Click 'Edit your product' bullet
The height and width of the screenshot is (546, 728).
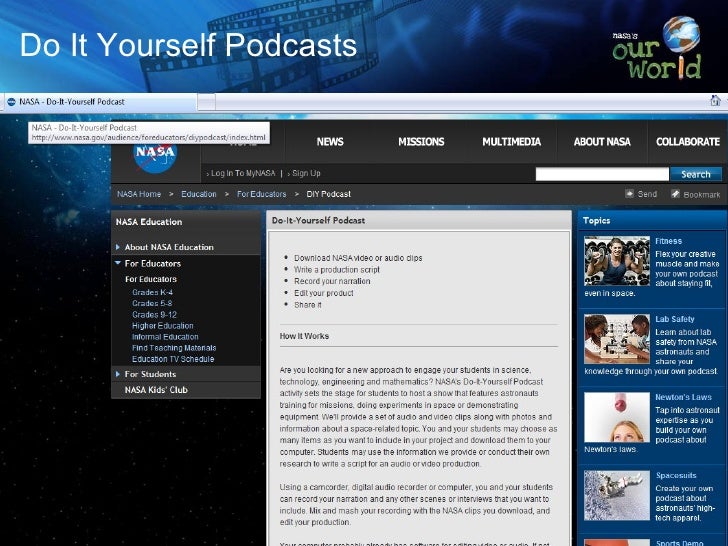pos(324,293)
